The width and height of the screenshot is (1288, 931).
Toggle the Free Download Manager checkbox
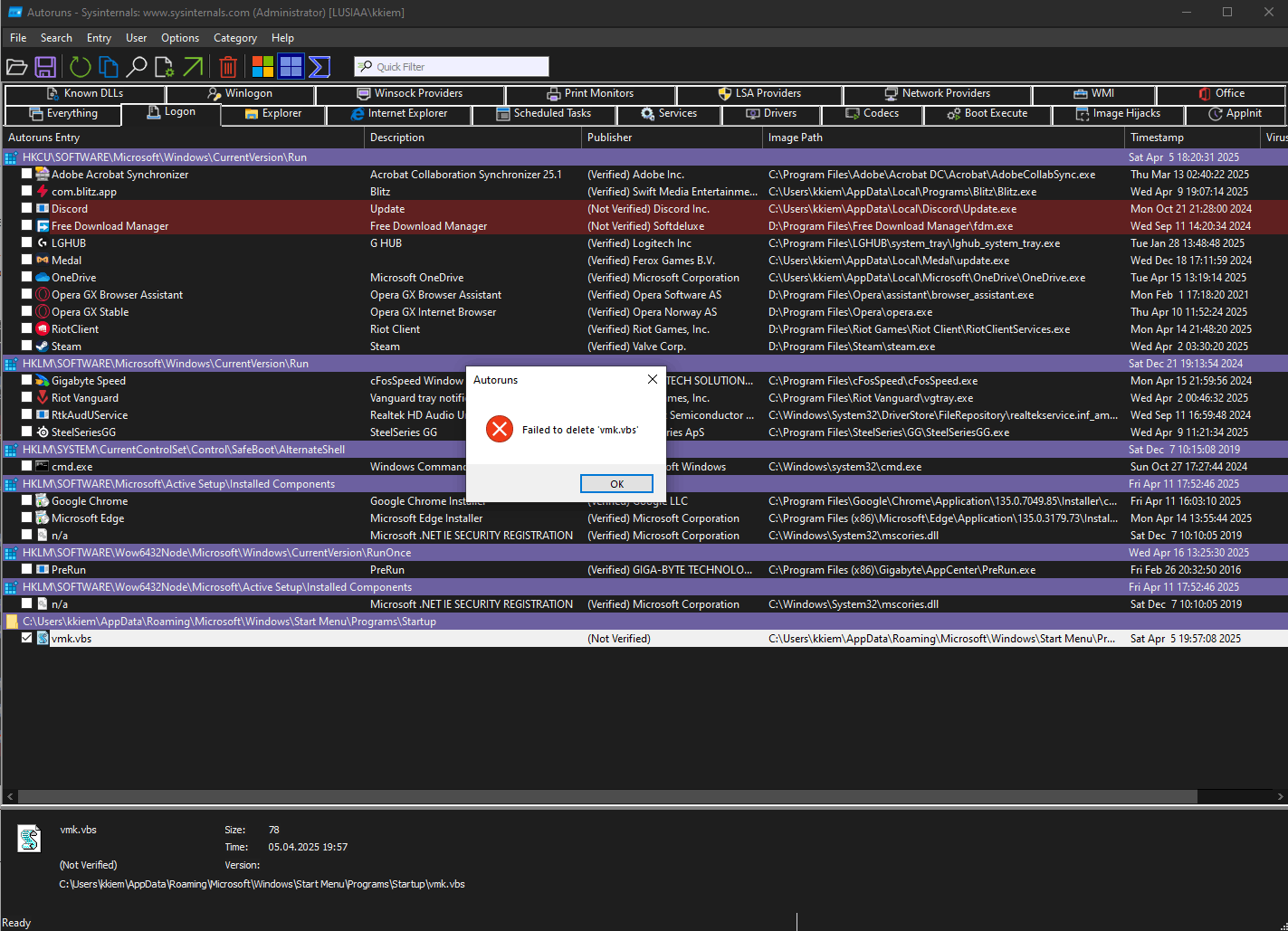click(x=27, y=225)
